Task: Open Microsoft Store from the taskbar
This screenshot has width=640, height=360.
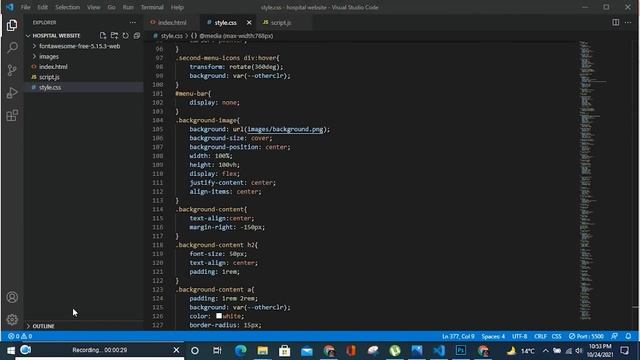Action: (x=284, y=351)
